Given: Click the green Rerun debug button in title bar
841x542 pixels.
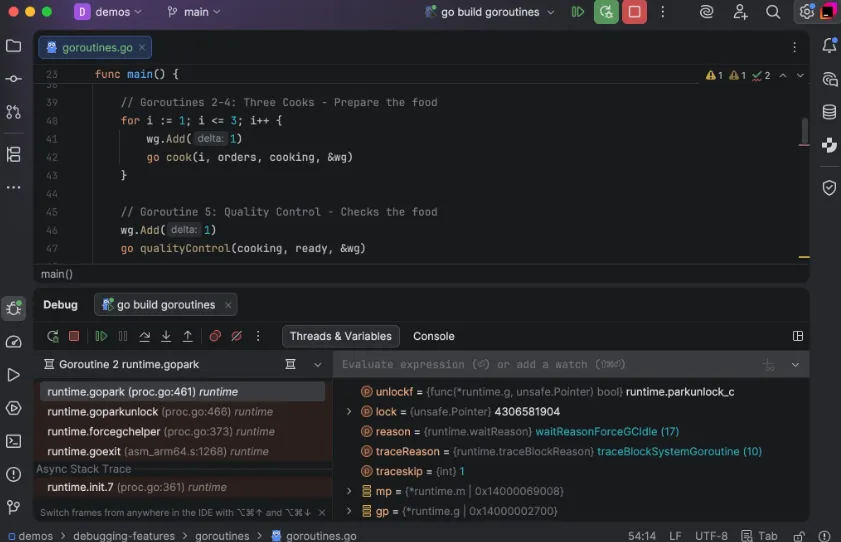Looking at the screenshot, I should (x=606, y=12).
